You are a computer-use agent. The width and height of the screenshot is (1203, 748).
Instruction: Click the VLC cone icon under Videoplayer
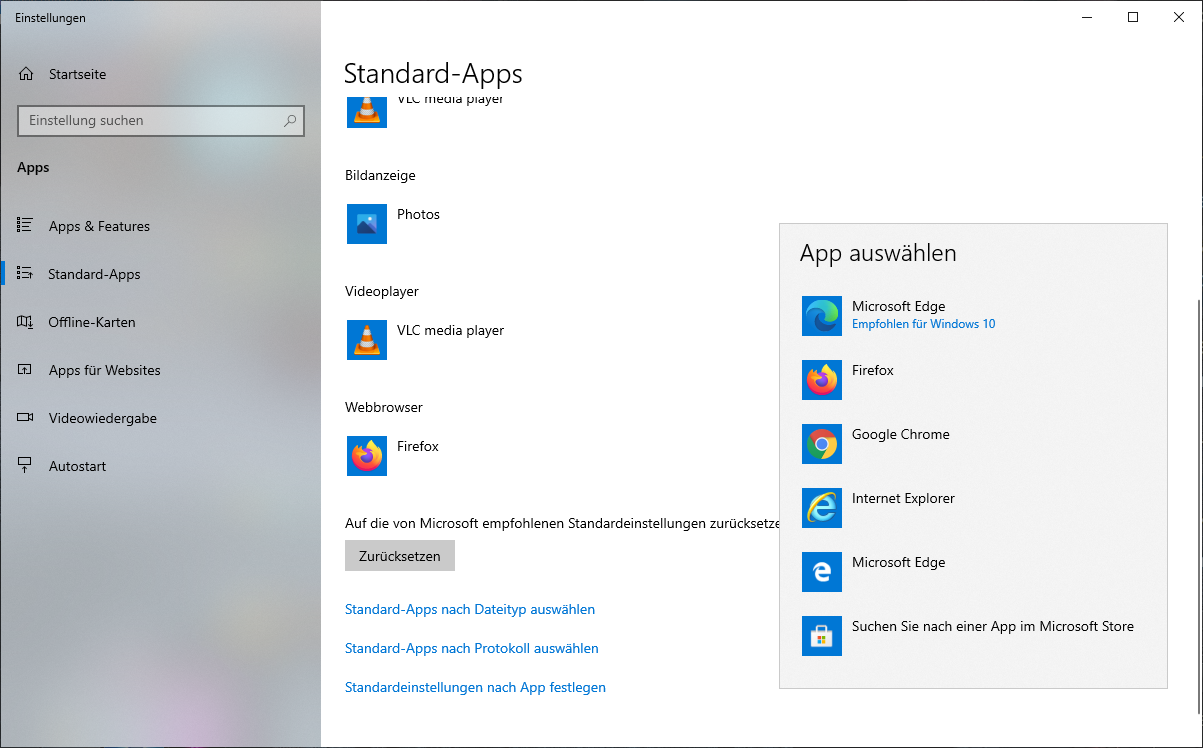pyautogui.click(x=367, y=340)
